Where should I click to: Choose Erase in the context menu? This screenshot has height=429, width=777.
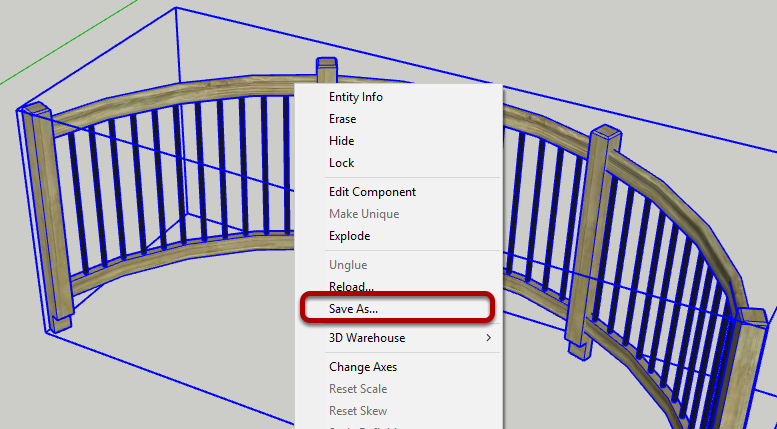342,119
